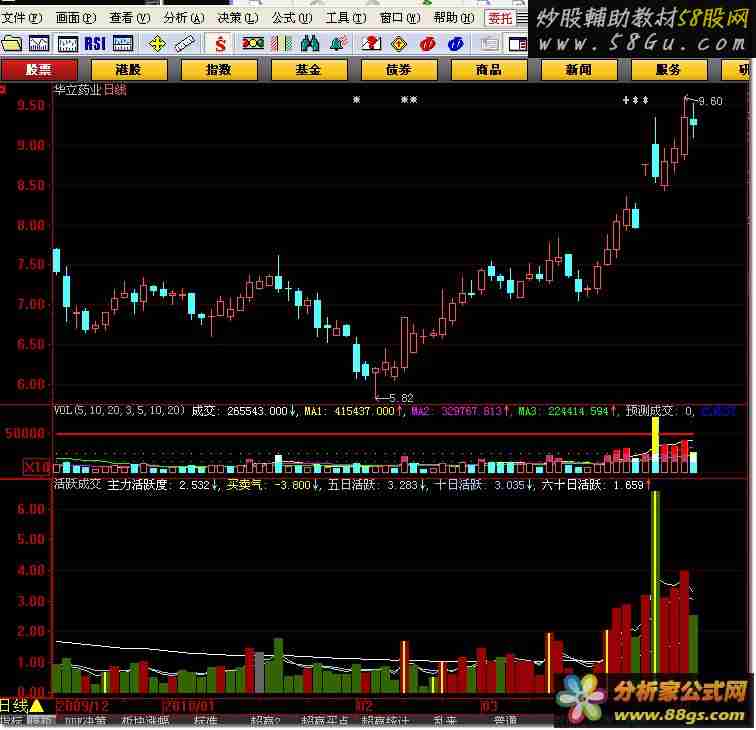Click the line chart toolbar icon

pos(39,44)
